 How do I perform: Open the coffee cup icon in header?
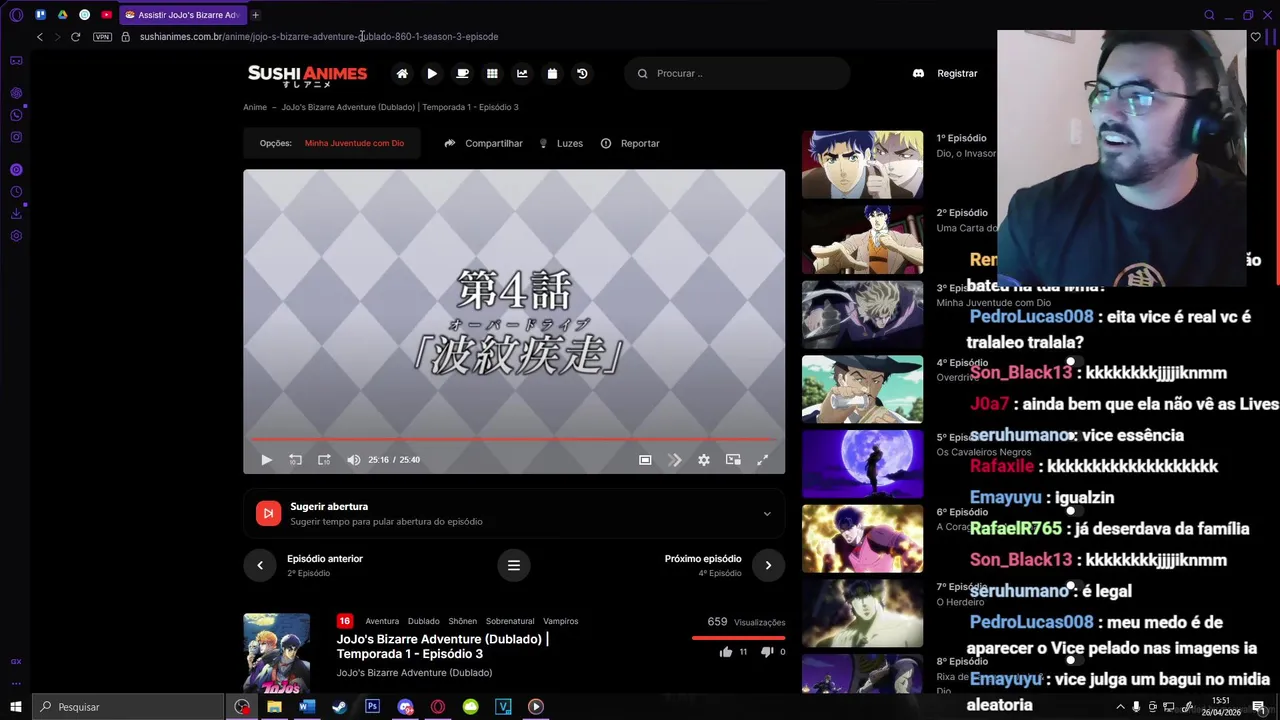[x=462, y=73]
